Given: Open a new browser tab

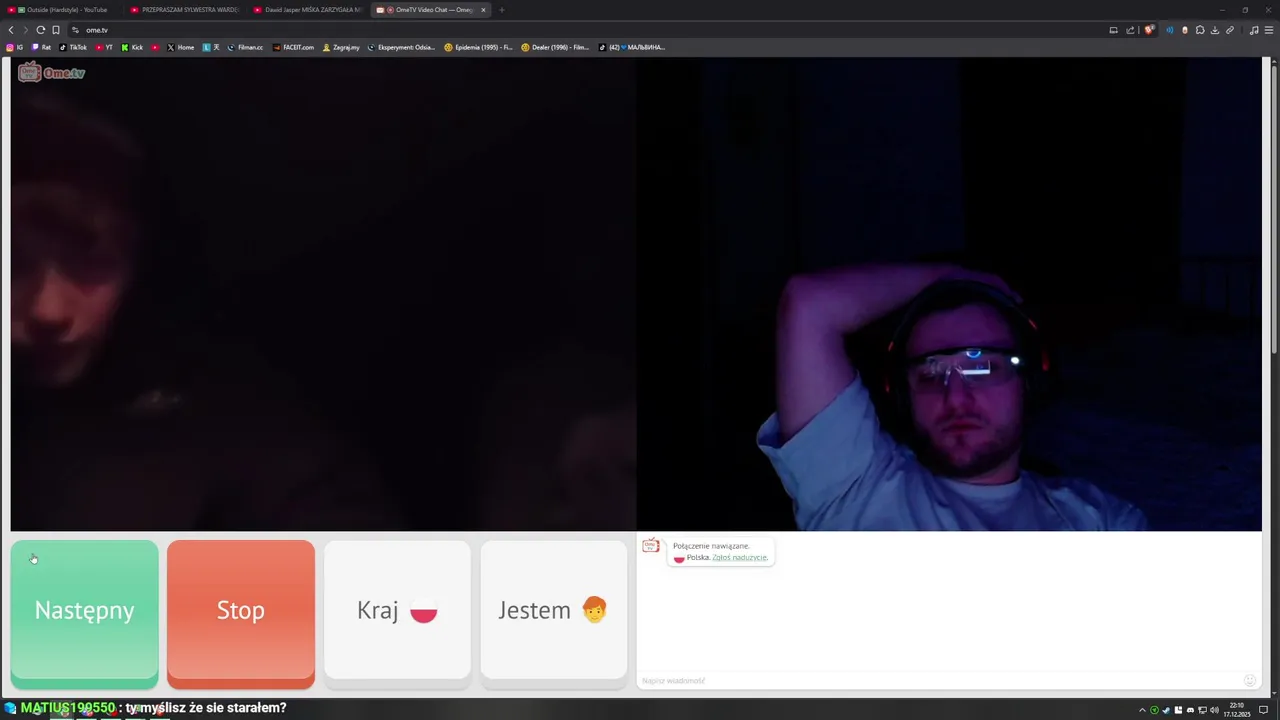Looking at the screenshot, I should [x=502, y=10].
